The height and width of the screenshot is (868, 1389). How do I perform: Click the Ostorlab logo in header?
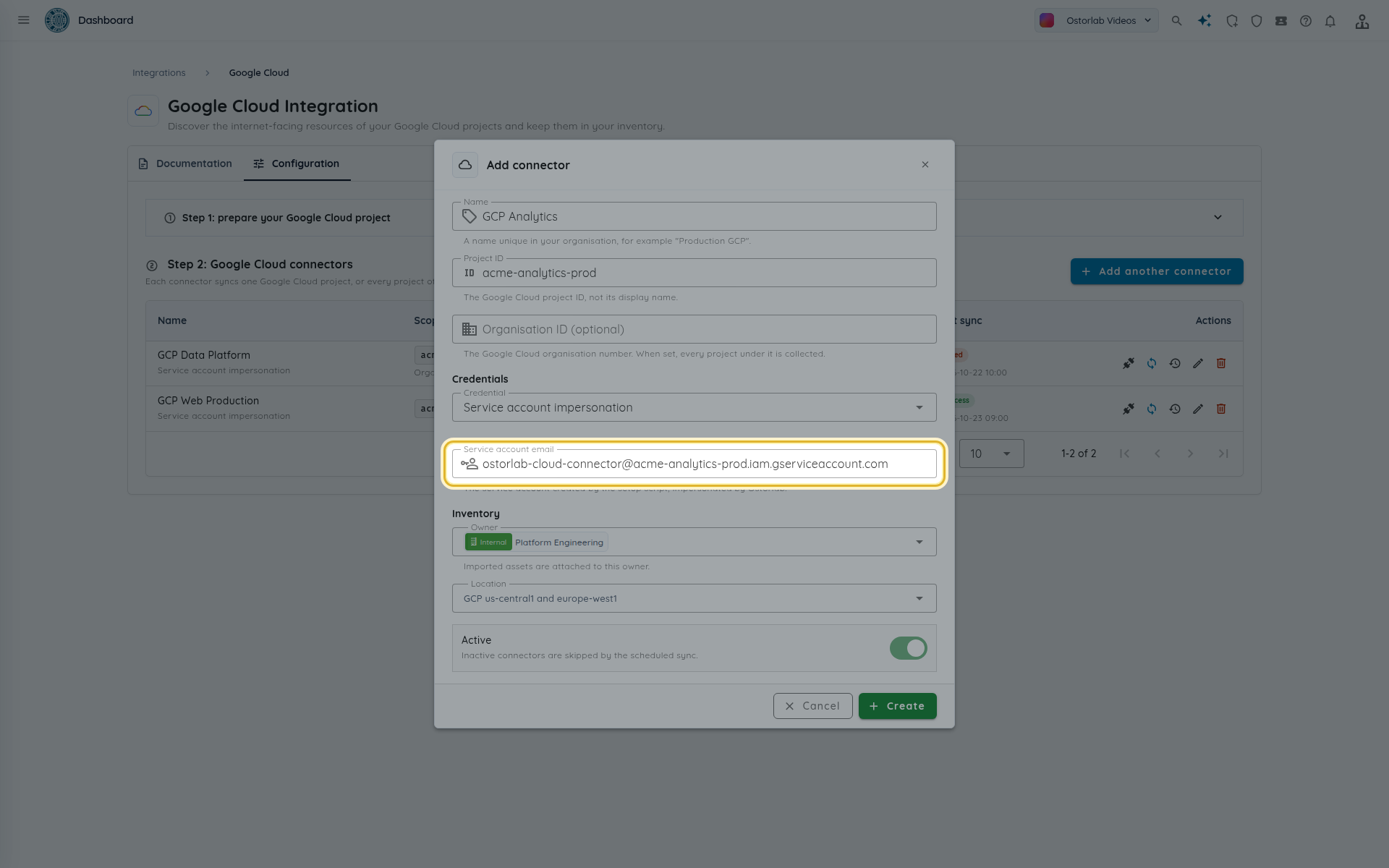[57, 20]
